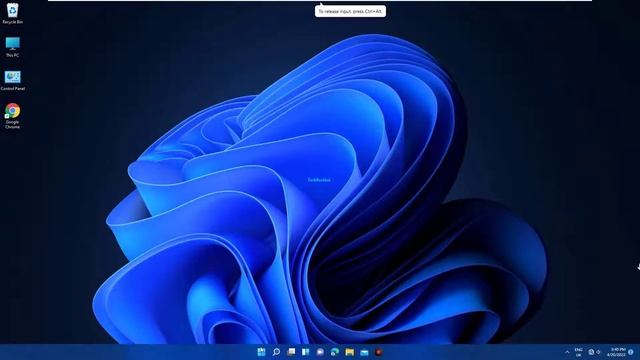Open the Widgets taskbar icon
Viewport: 640px width, 360px height.
click(x=306, y=352)
